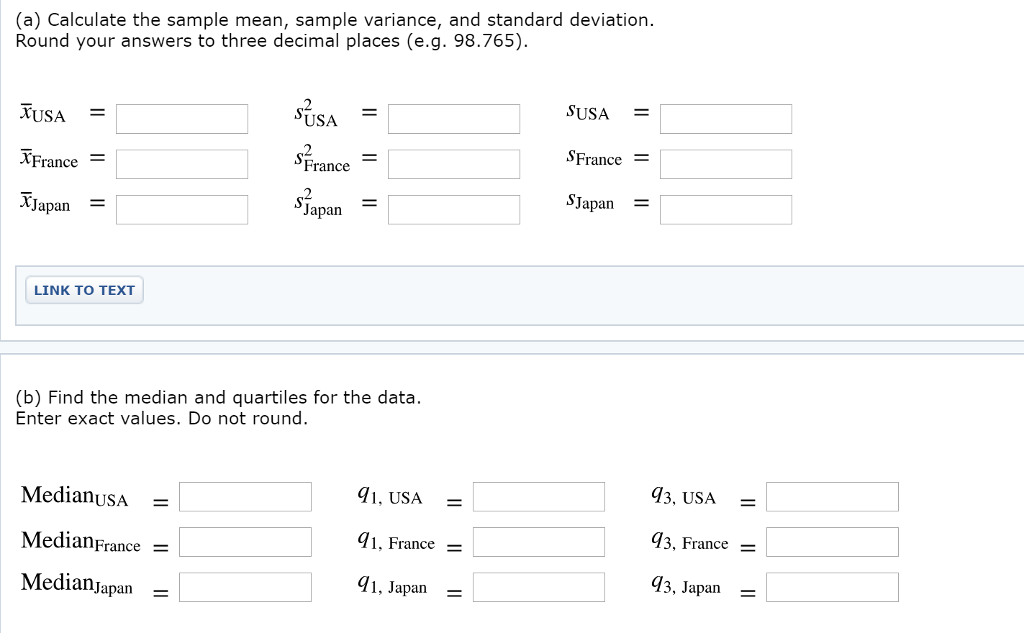1024x633 pixels.
Task: Click the q3 France quartile field
Action: pyautogui.click(x=832, y=541)
